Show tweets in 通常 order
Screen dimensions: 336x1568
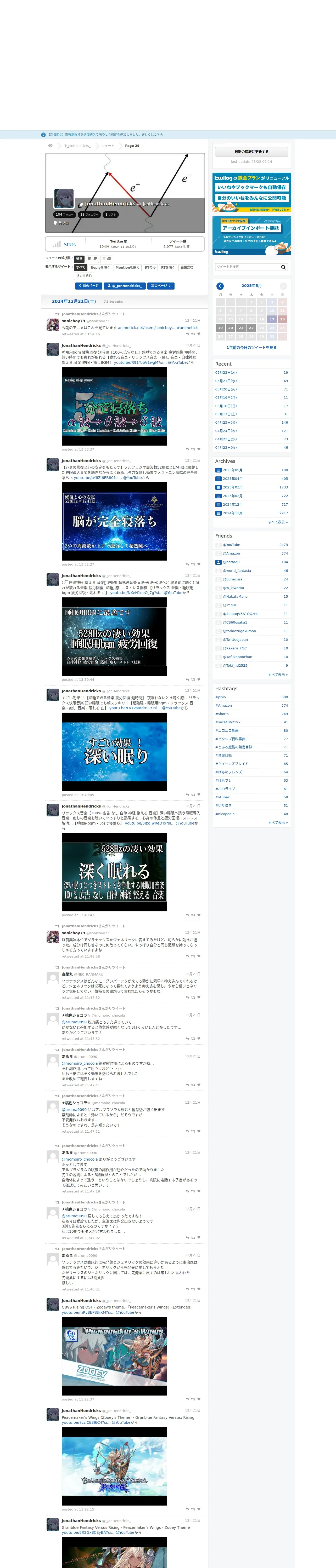[79, 259]
